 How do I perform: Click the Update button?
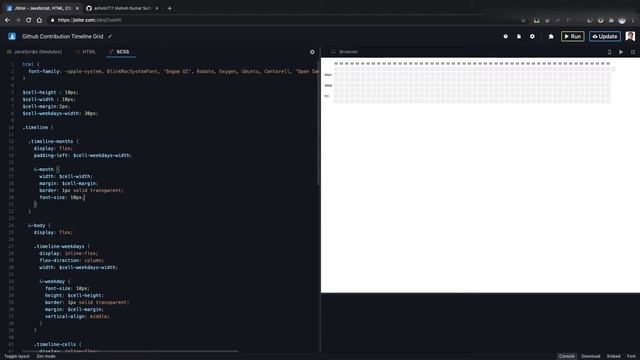pyautogui.click(x=604, y=36)
